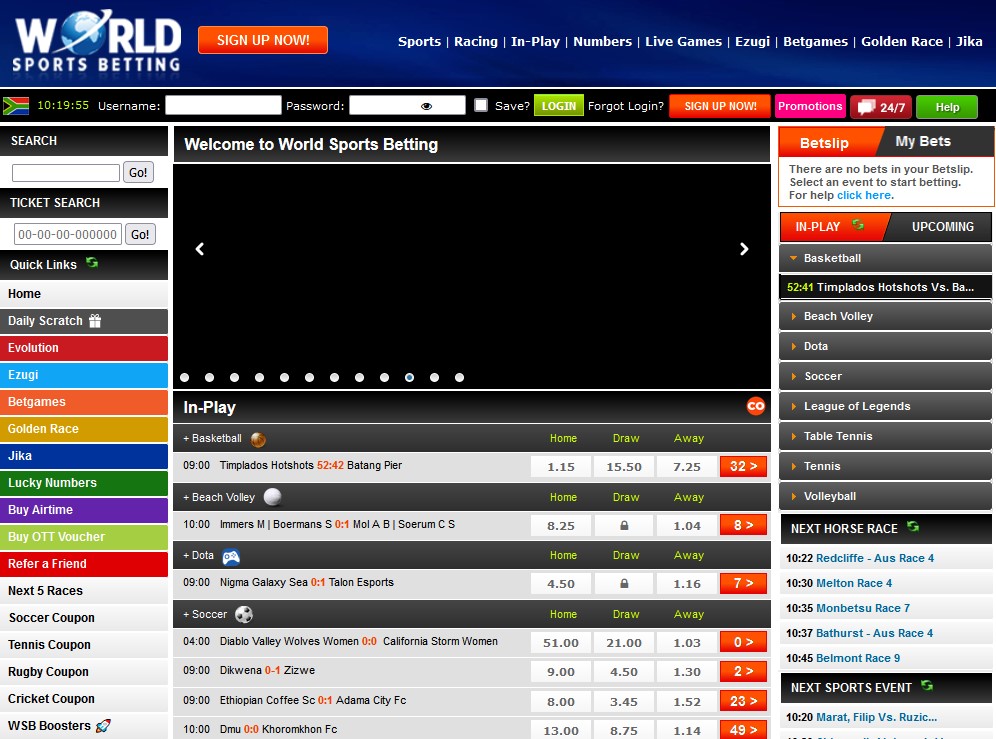Switch to the Upcoming tab
996x739 pixels.
pos(943,227)
